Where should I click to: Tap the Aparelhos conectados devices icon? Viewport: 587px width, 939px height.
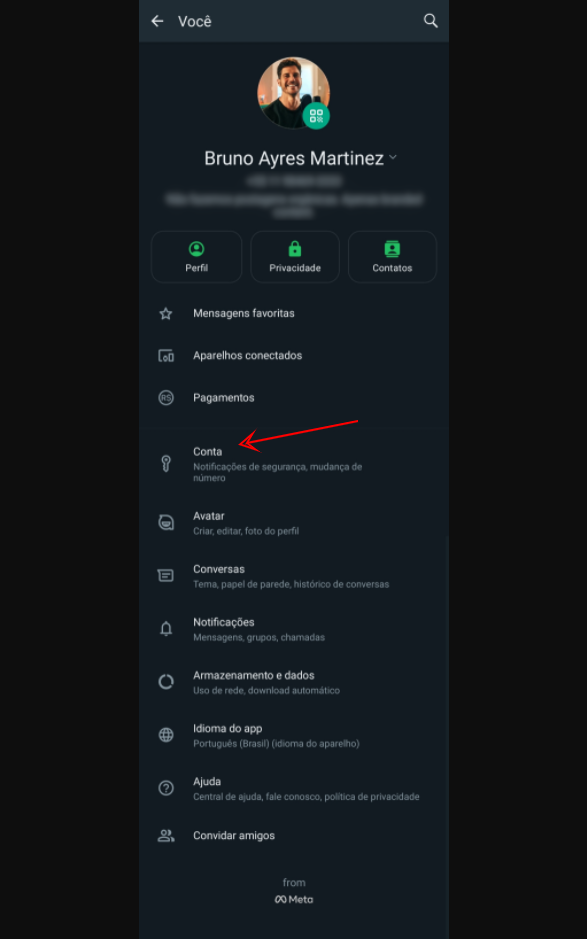166,355
